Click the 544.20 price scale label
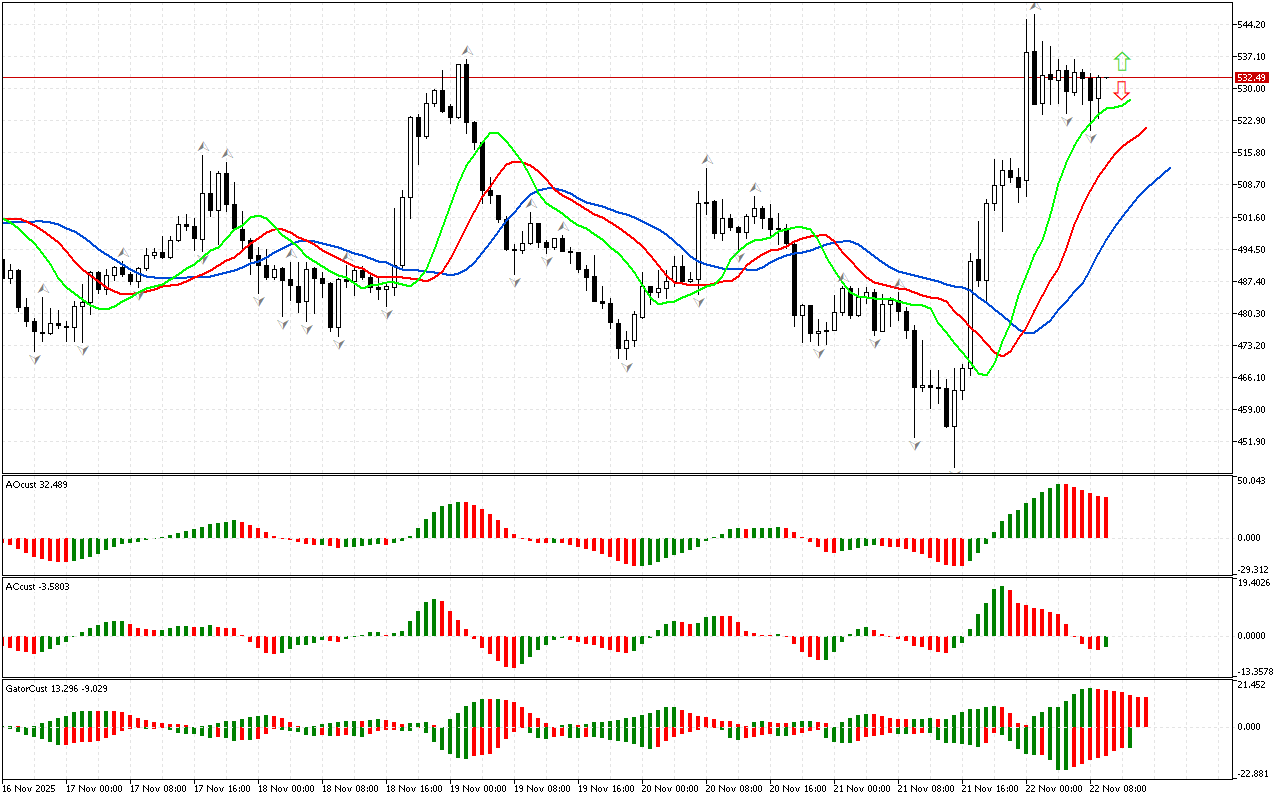The width and height of the screenshot is (1280, 800). [x=1251, y=24]
